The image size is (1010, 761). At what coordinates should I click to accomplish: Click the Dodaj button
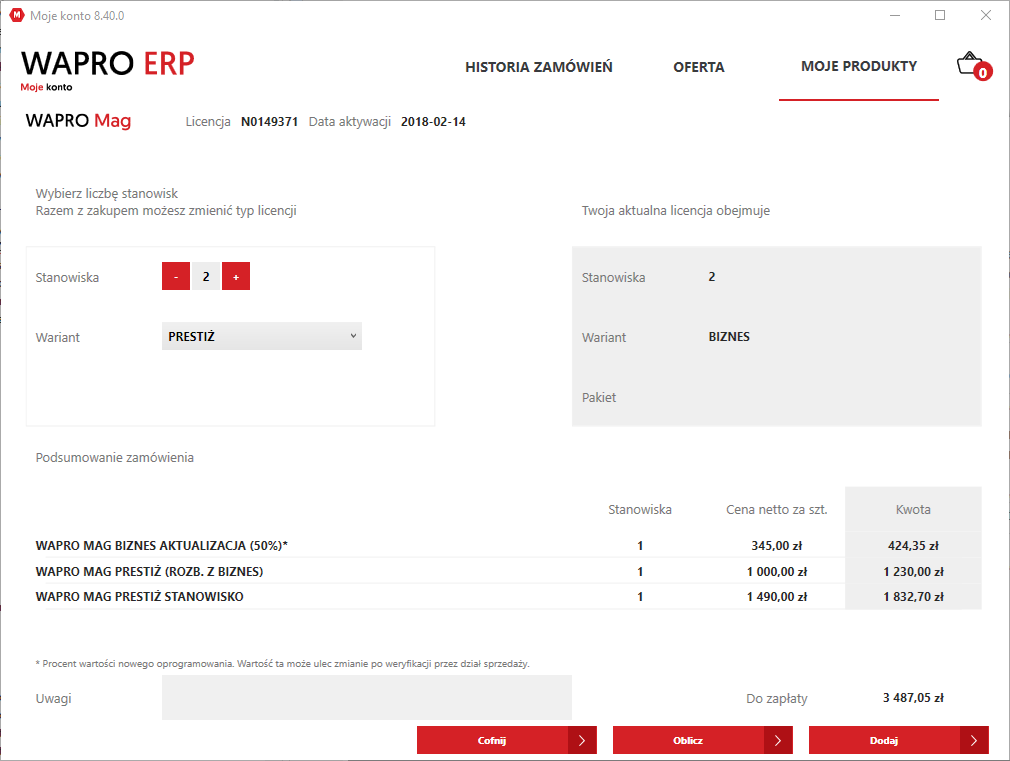click(899, 740)
